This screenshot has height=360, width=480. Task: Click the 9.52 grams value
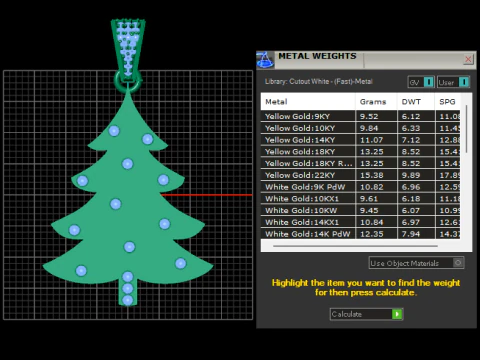pos(369,116)
